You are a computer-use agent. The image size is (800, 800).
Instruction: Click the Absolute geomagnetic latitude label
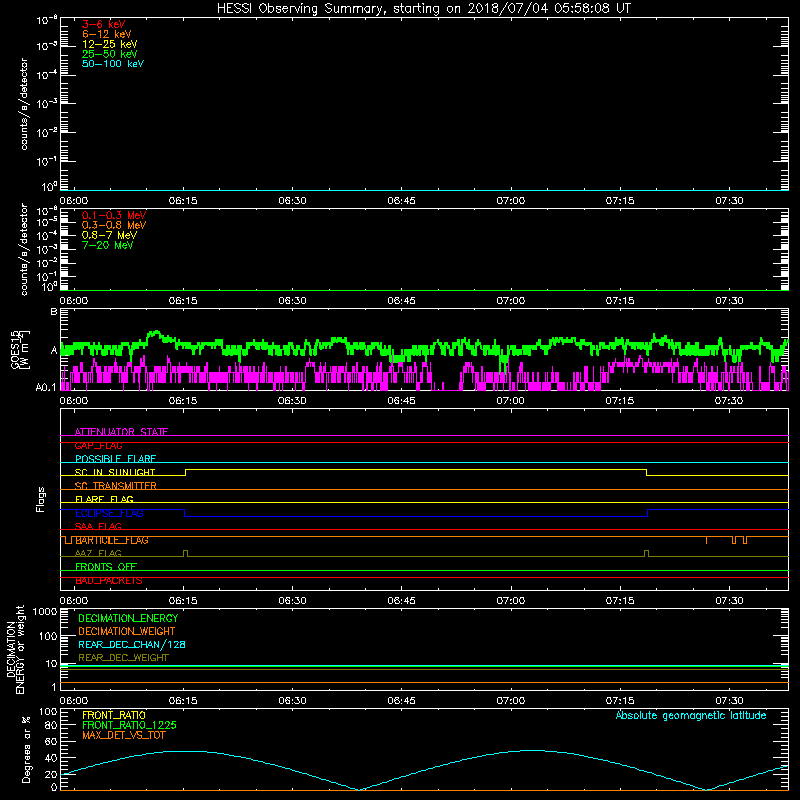[x=691, y=715]
